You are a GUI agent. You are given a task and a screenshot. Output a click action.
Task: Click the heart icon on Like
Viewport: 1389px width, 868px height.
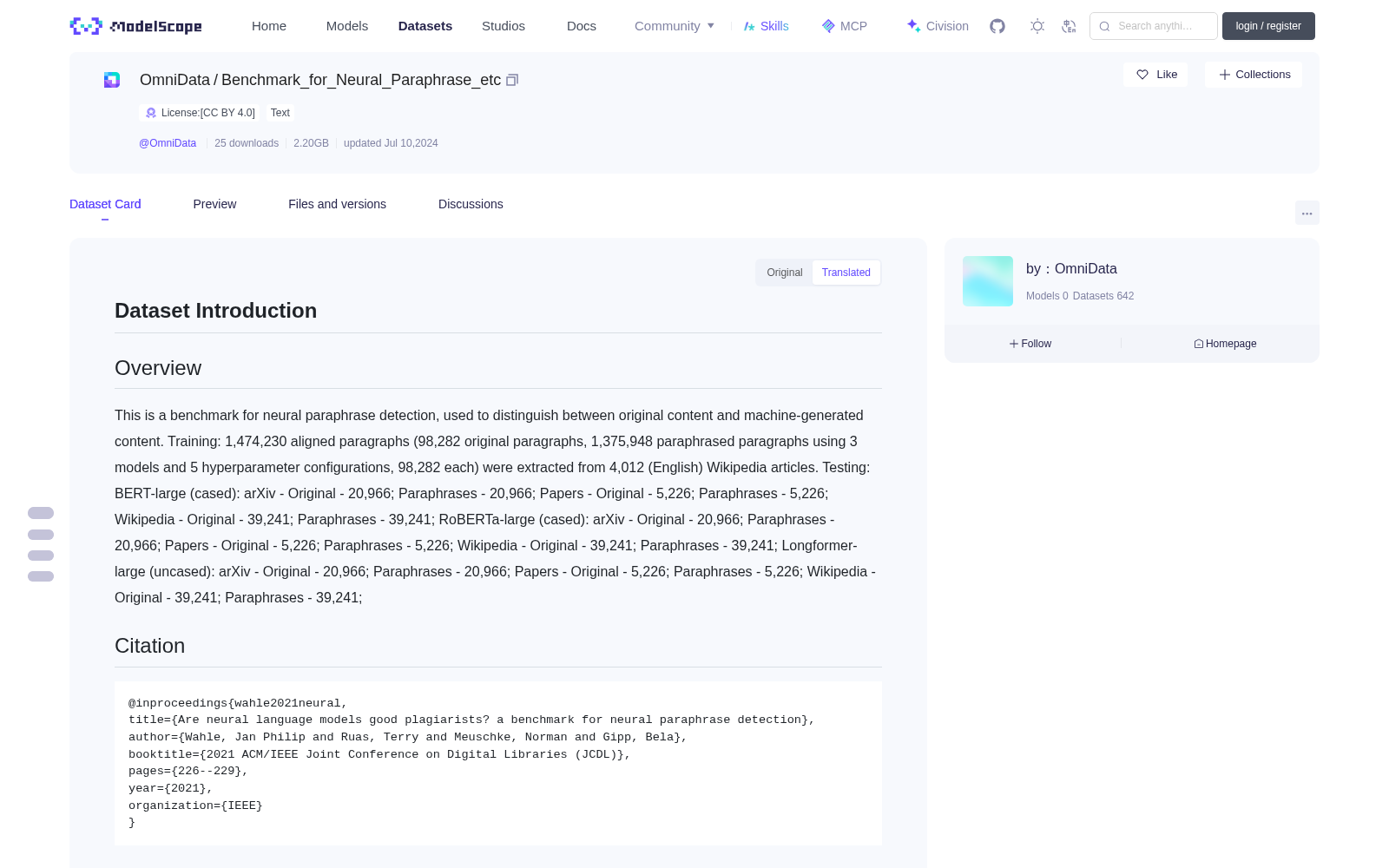point(1142,75)
